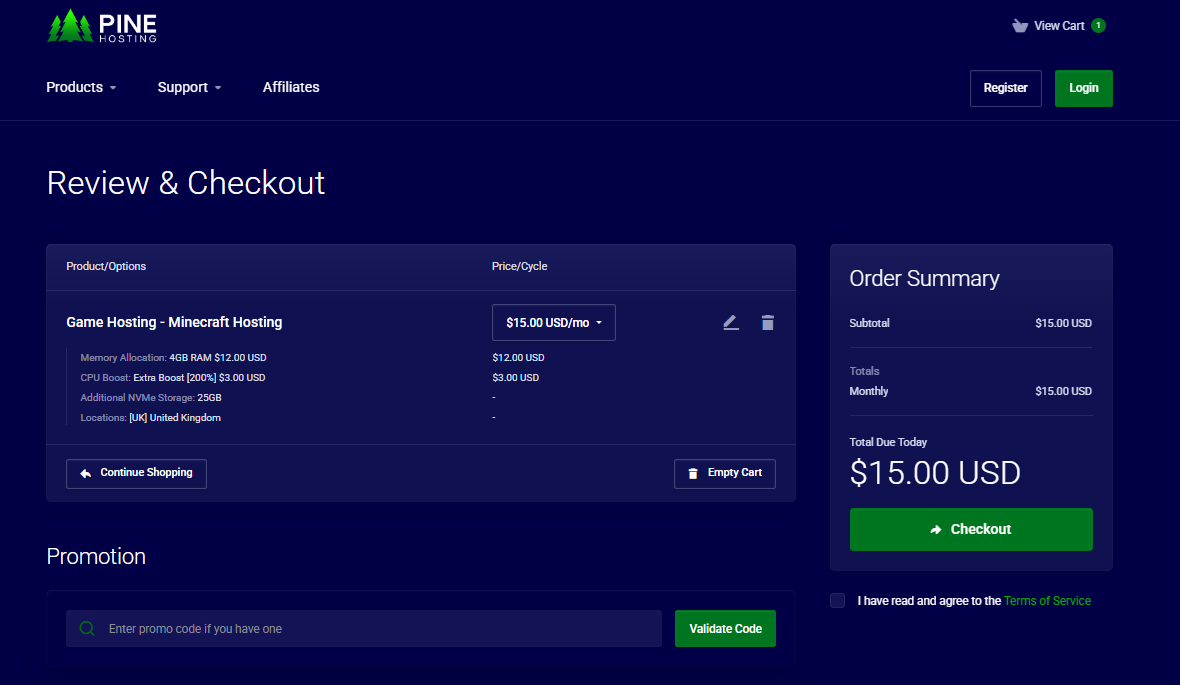Click Additional NVMe Storage 25GB line
This screenshot has width=1180, height=685.
pos(151,397)
